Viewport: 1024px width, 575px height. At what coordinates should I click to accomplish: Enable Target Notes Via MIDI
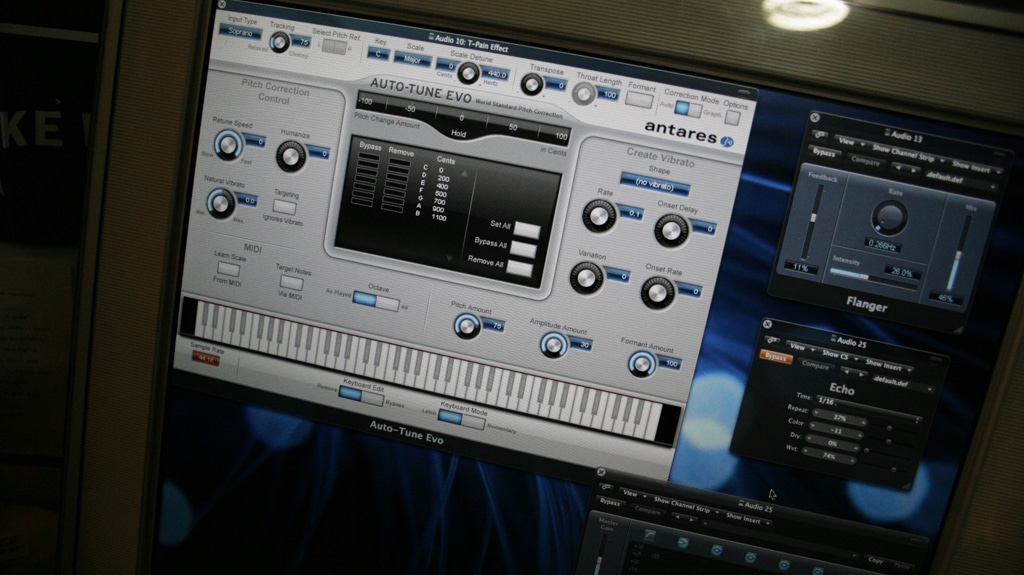pos(291,283)
